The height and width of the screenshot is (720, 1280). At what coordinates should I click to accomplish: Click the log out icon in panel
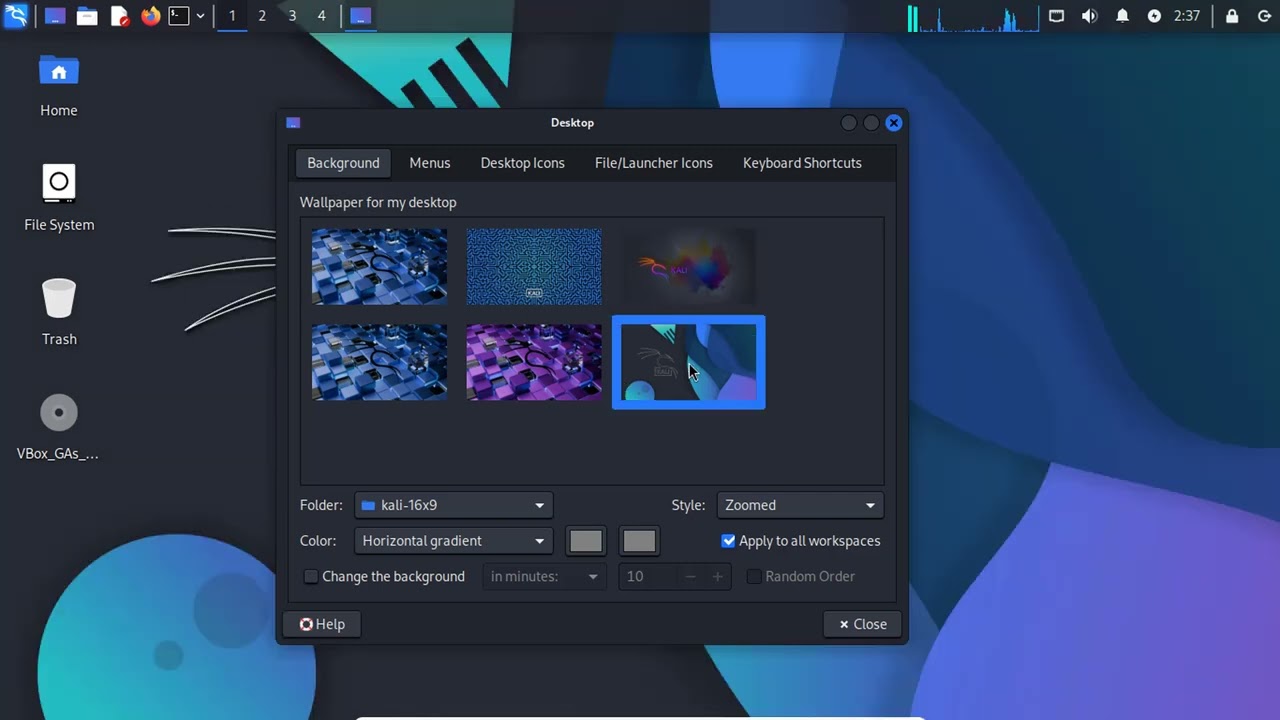click(x=1264, y=16)
